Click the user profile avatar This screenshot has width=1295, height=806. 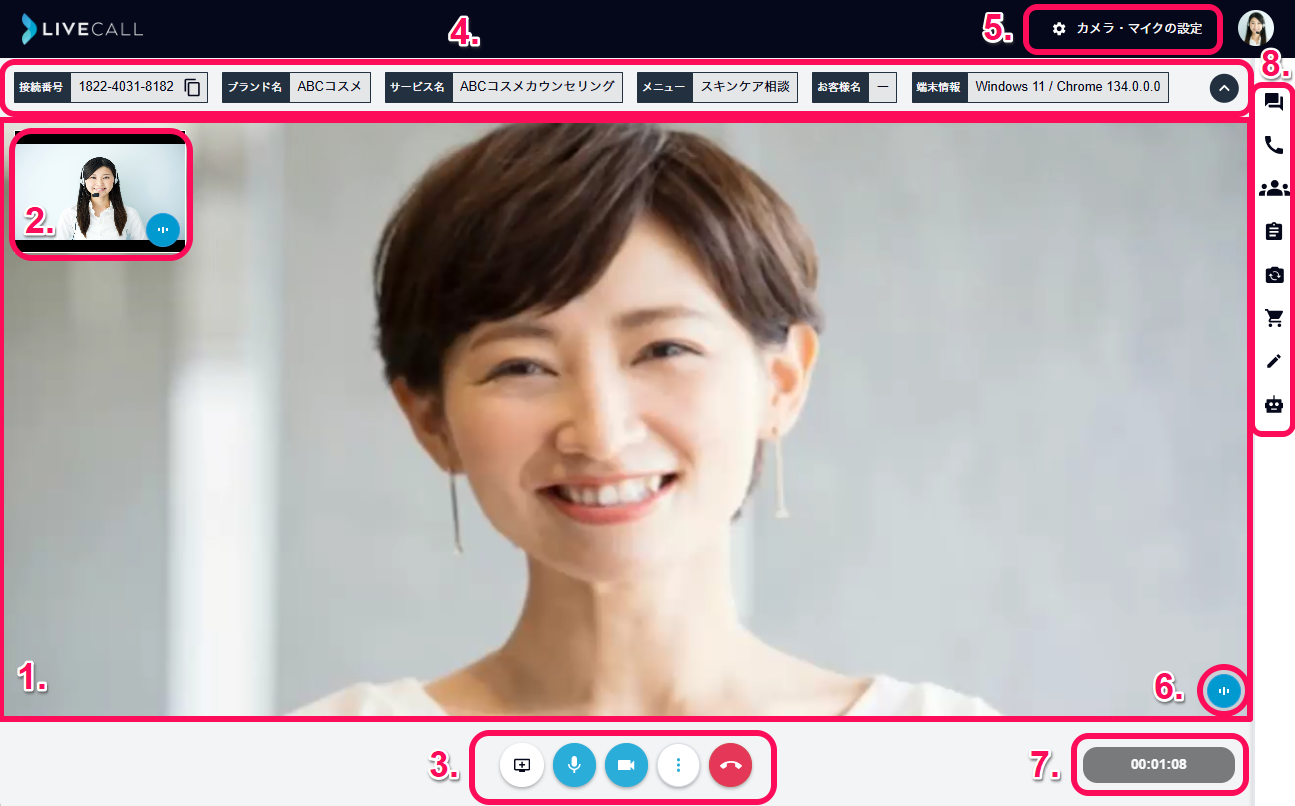pyautogui.click(x=1256, y=28)
